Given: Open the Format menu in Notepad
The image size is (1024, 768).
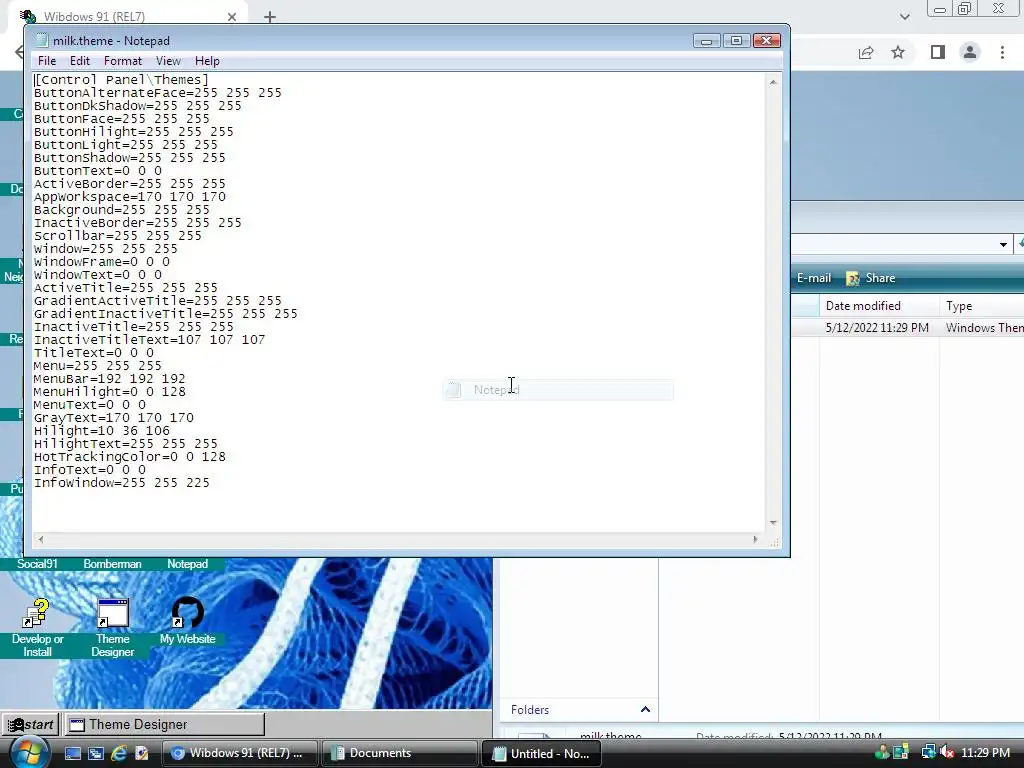Looking at the screenshot, I should 123,61.
